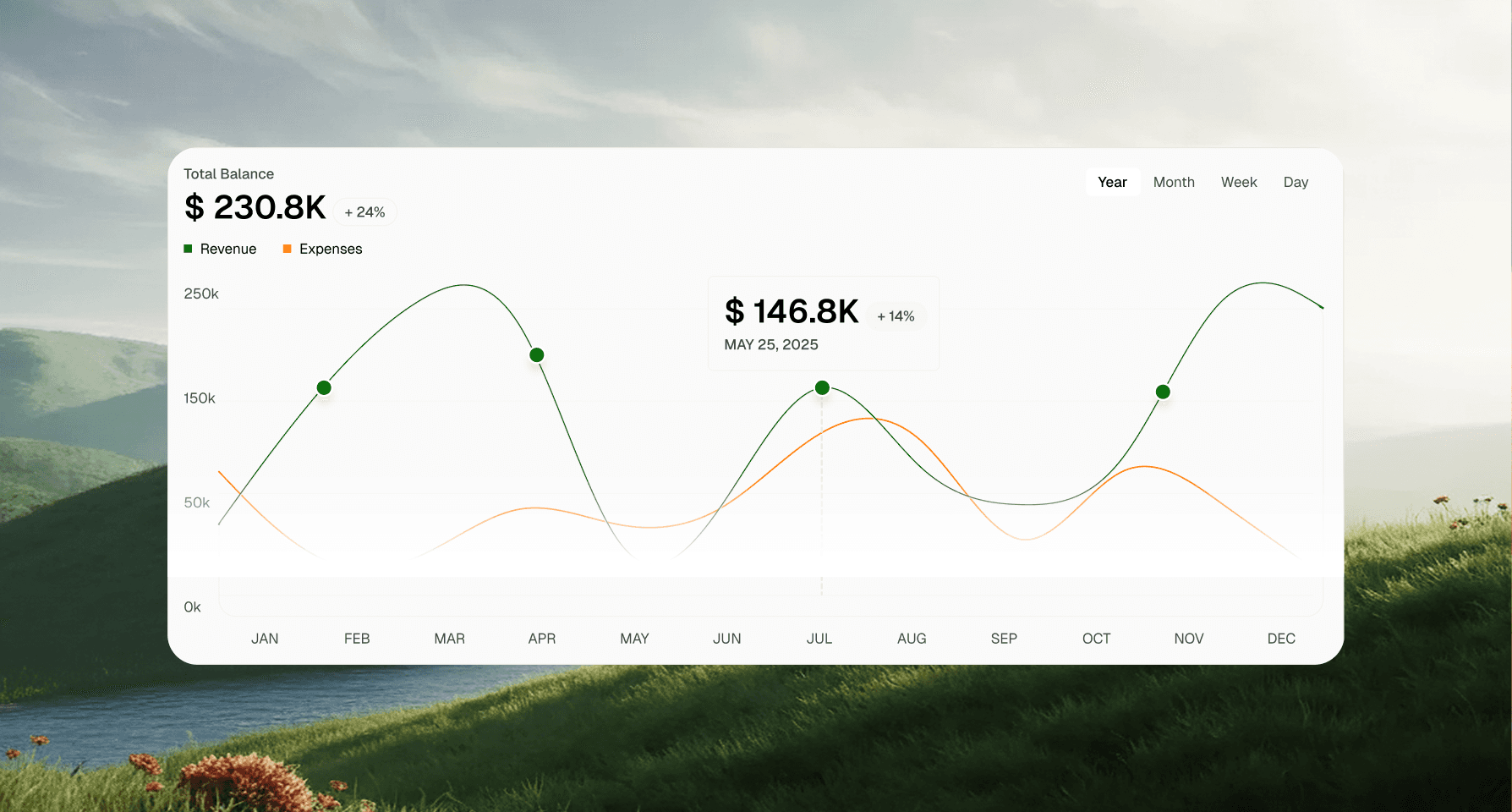Click the revenue data point above APR
Viewport: 1512px width, 812px height.
pyautogui.click(x=537, y=355)
